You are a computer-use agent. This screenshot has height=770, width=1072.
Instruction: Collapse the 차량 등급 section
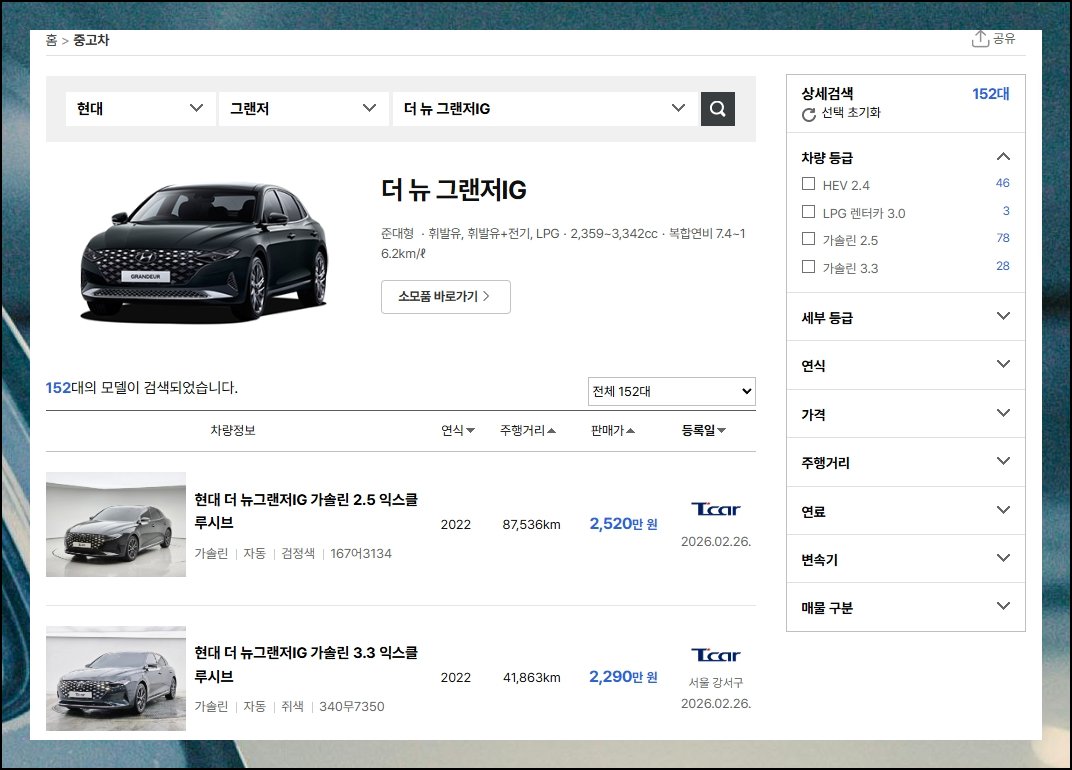tap(1003, 157)
